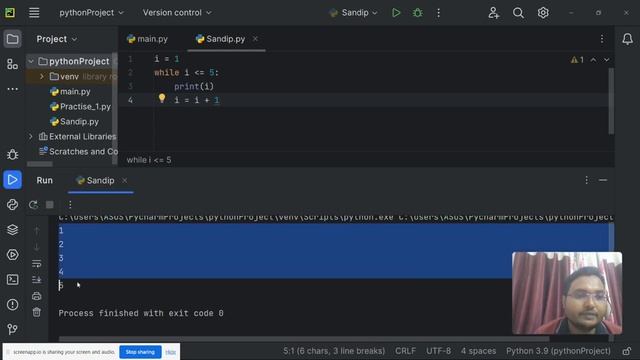This screenshot has height=360, width=640.
Task: Open Python 3.9 interpreter selector
Action: [558, 351]
